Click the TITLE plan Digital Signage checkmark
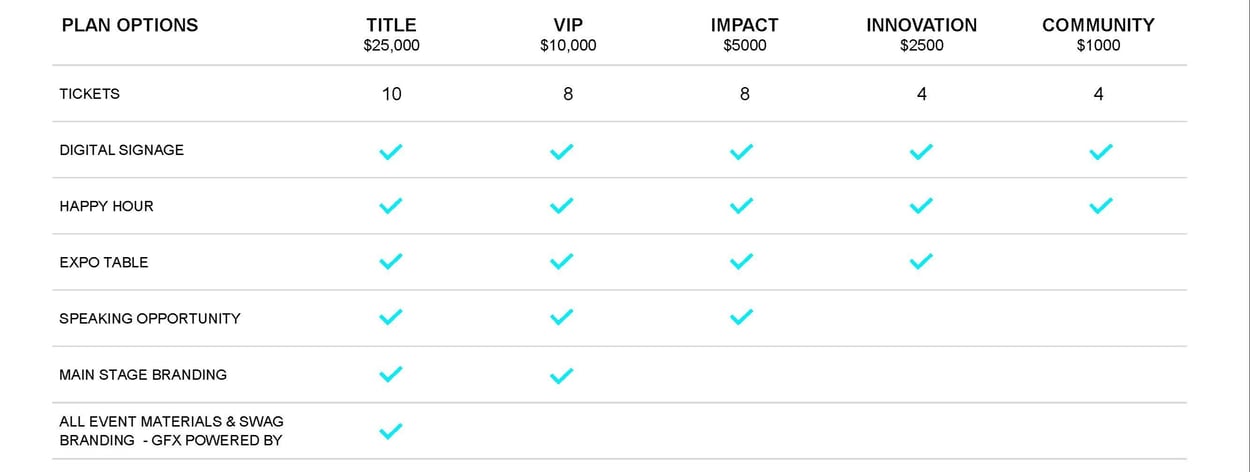Image resolution: width=1250 pixels, height=472 pixels. tap(391, 152)
